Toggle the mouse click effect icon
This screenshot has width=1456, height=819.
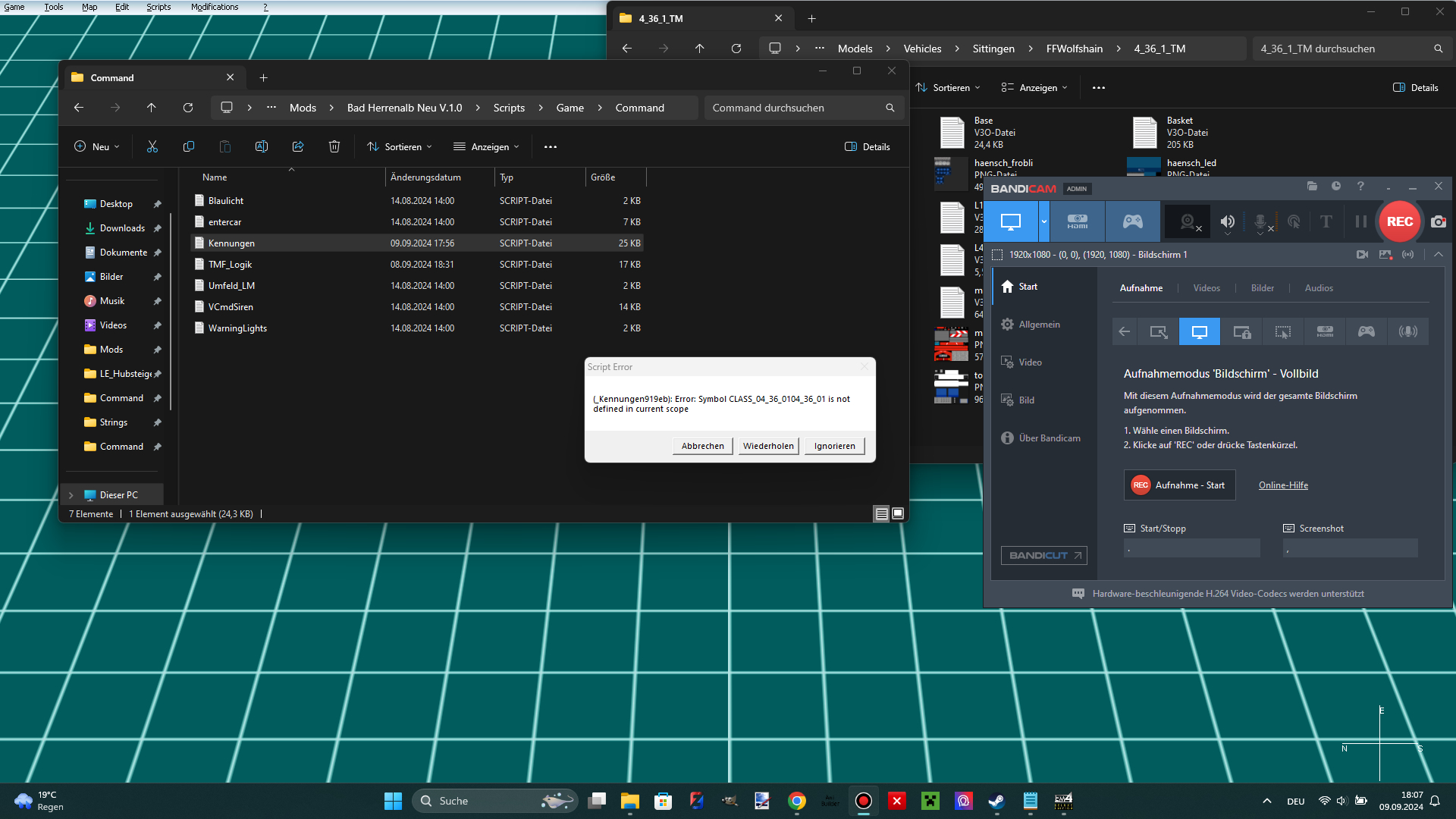[1294, 221]
